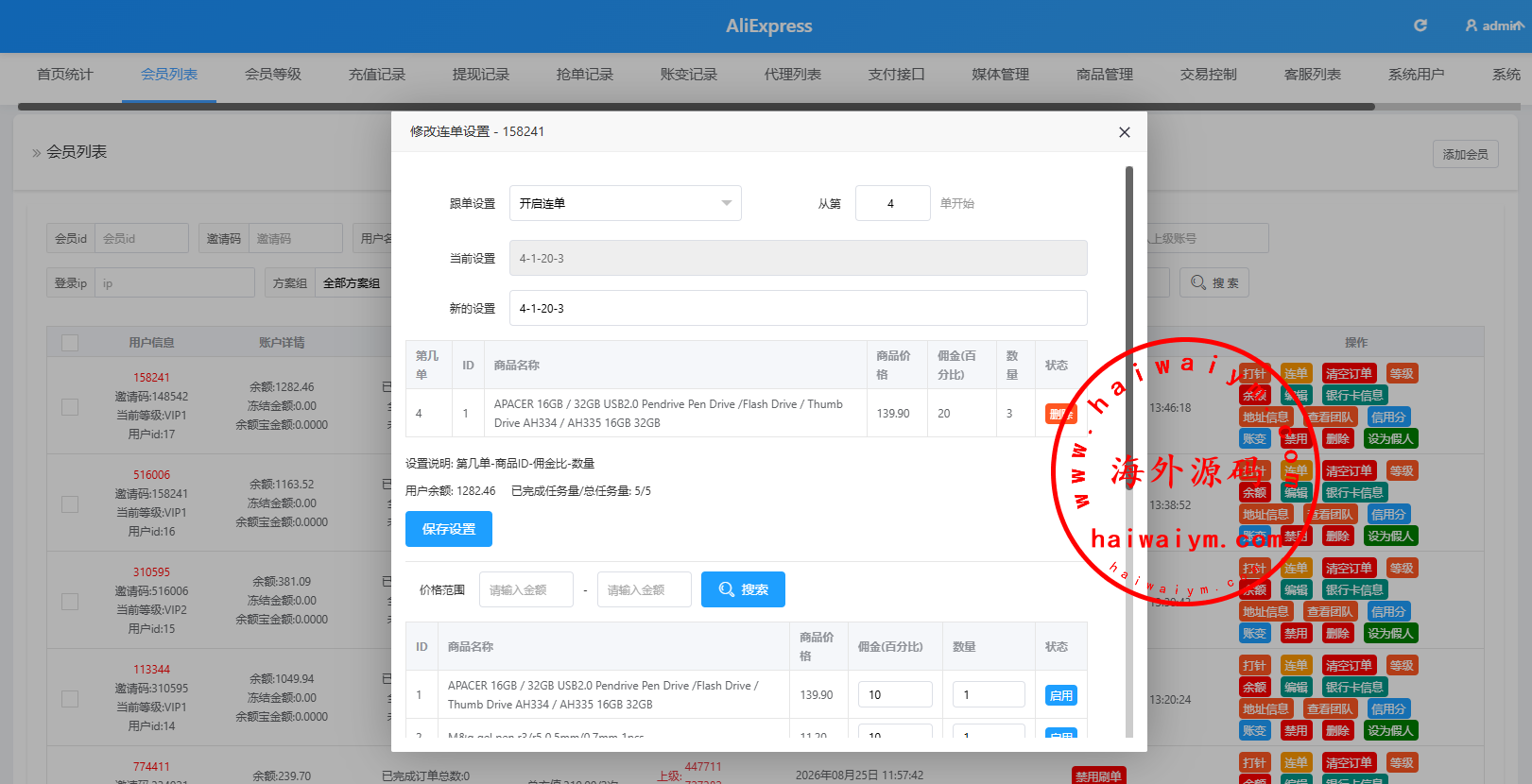
Task: Click the 新的设置 input field
Action: pyautogui.click(x=798, y=308)
